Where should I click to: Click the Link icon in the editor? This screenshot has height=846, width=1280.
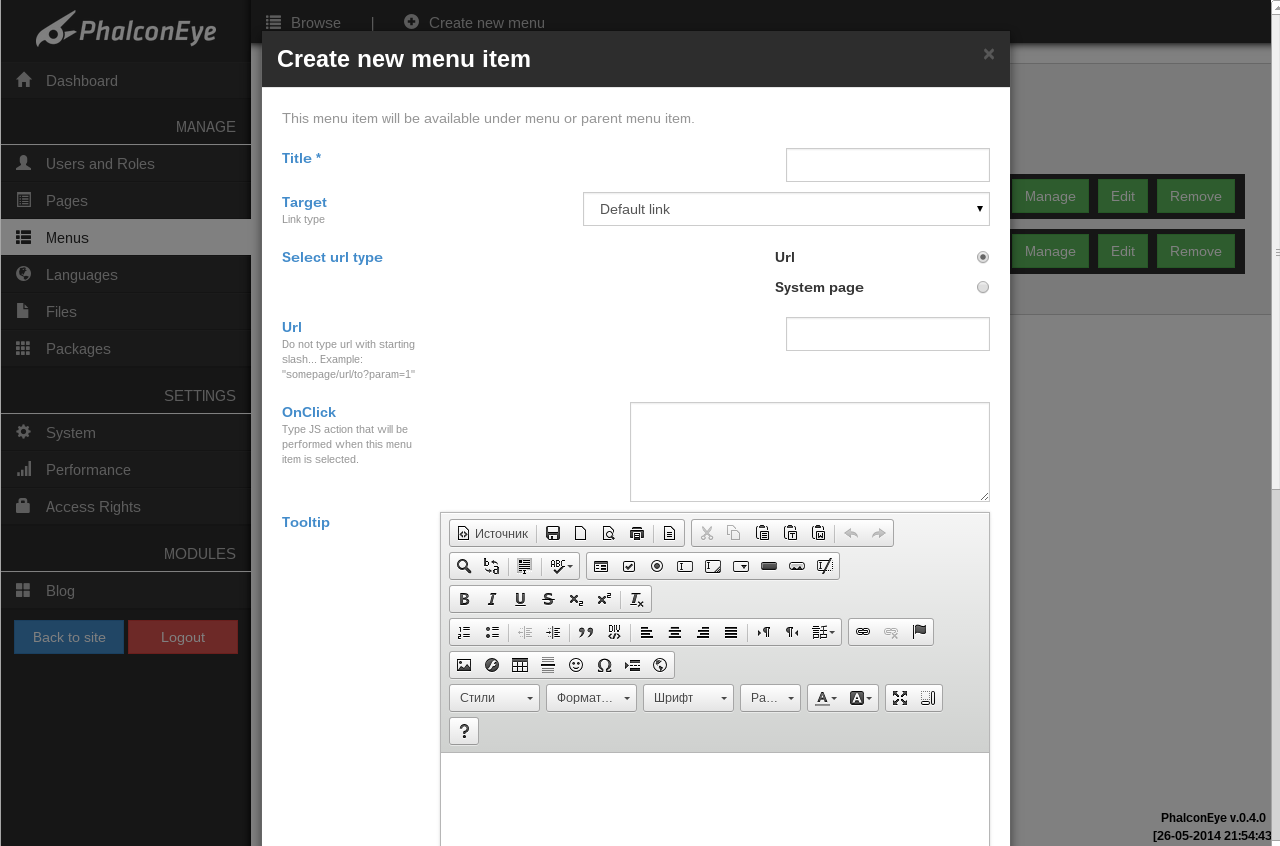point(863,632)
